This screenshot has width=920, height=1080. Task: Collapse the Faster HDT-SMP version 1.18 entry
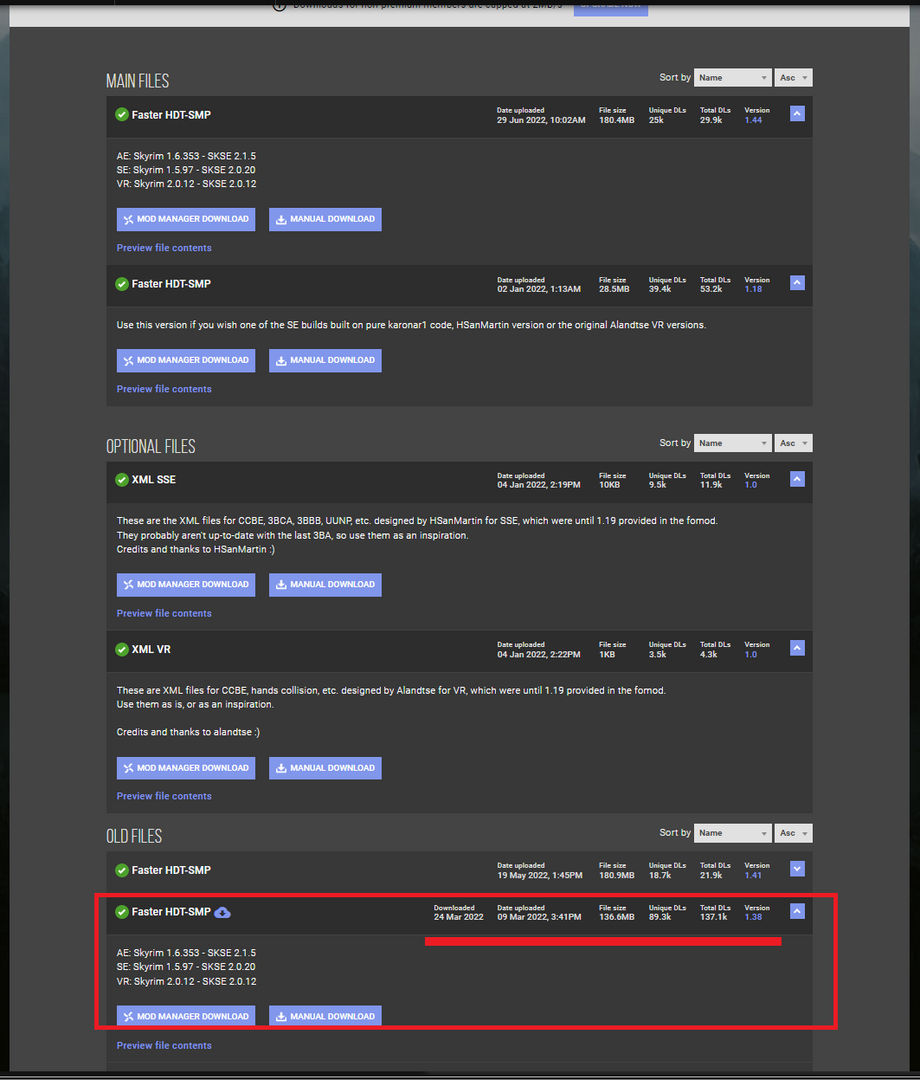pos(797,283)
